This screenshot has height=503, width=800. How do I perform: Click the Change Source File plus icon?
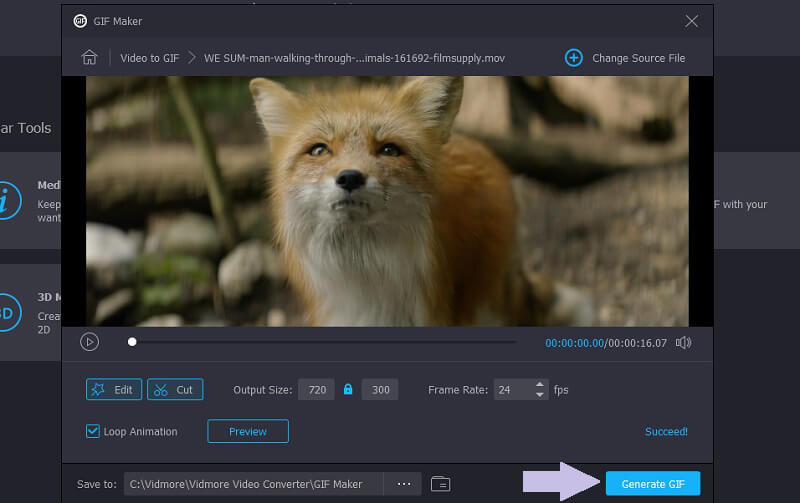(x=574, y=58)
